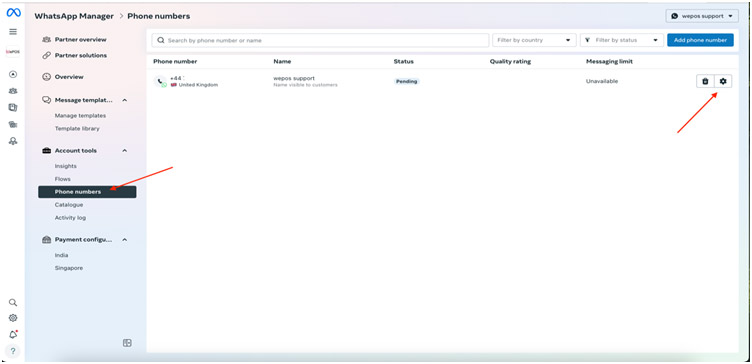The width and height of the screenshot is (752, 364).
Task: Click the Status column header
Action: pyautogui.click(x=403, y=61)
